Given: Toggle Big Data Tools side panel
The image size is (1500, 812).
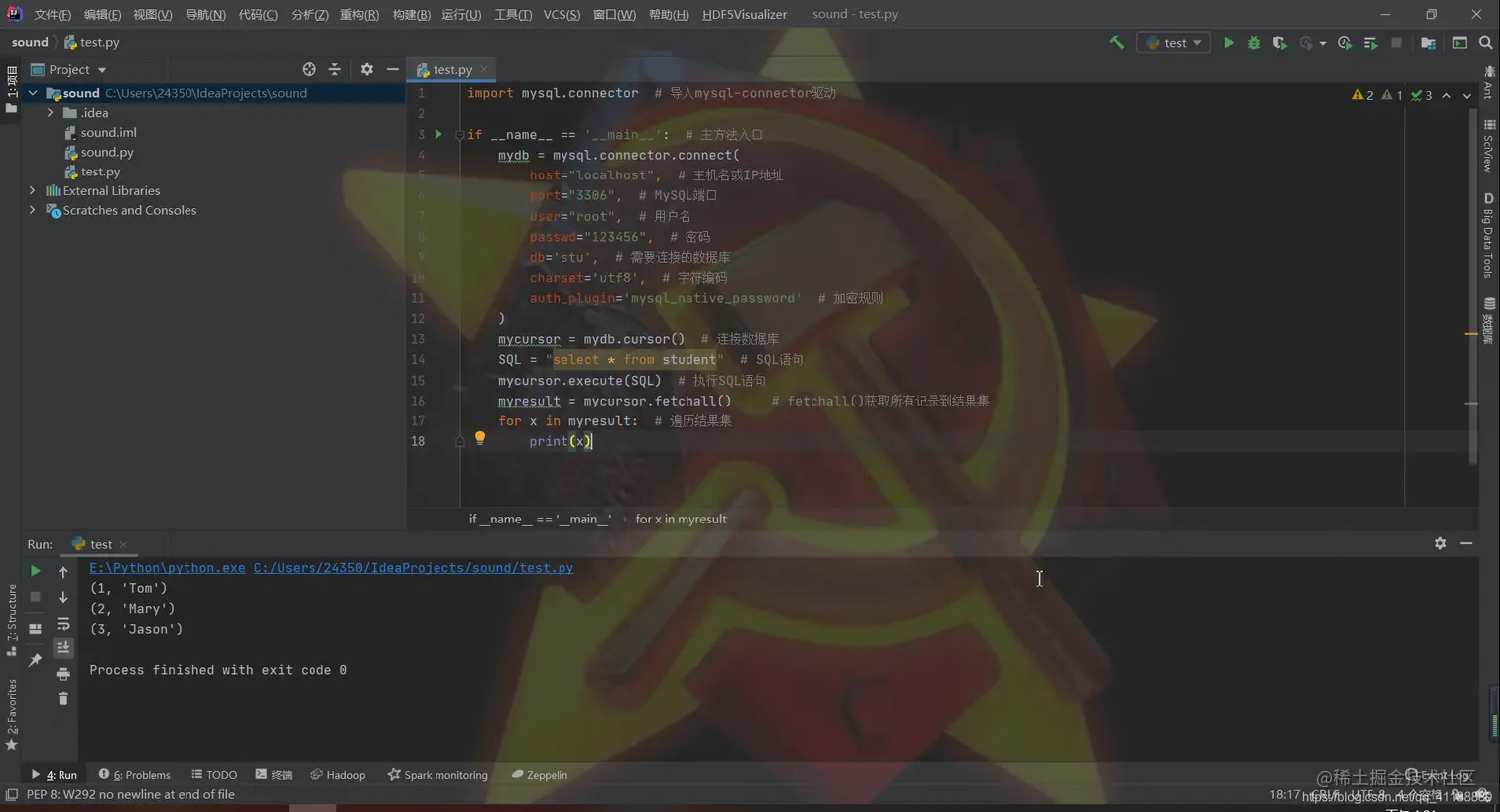Looking at the screenshot, I should [x=1489, y=235].
